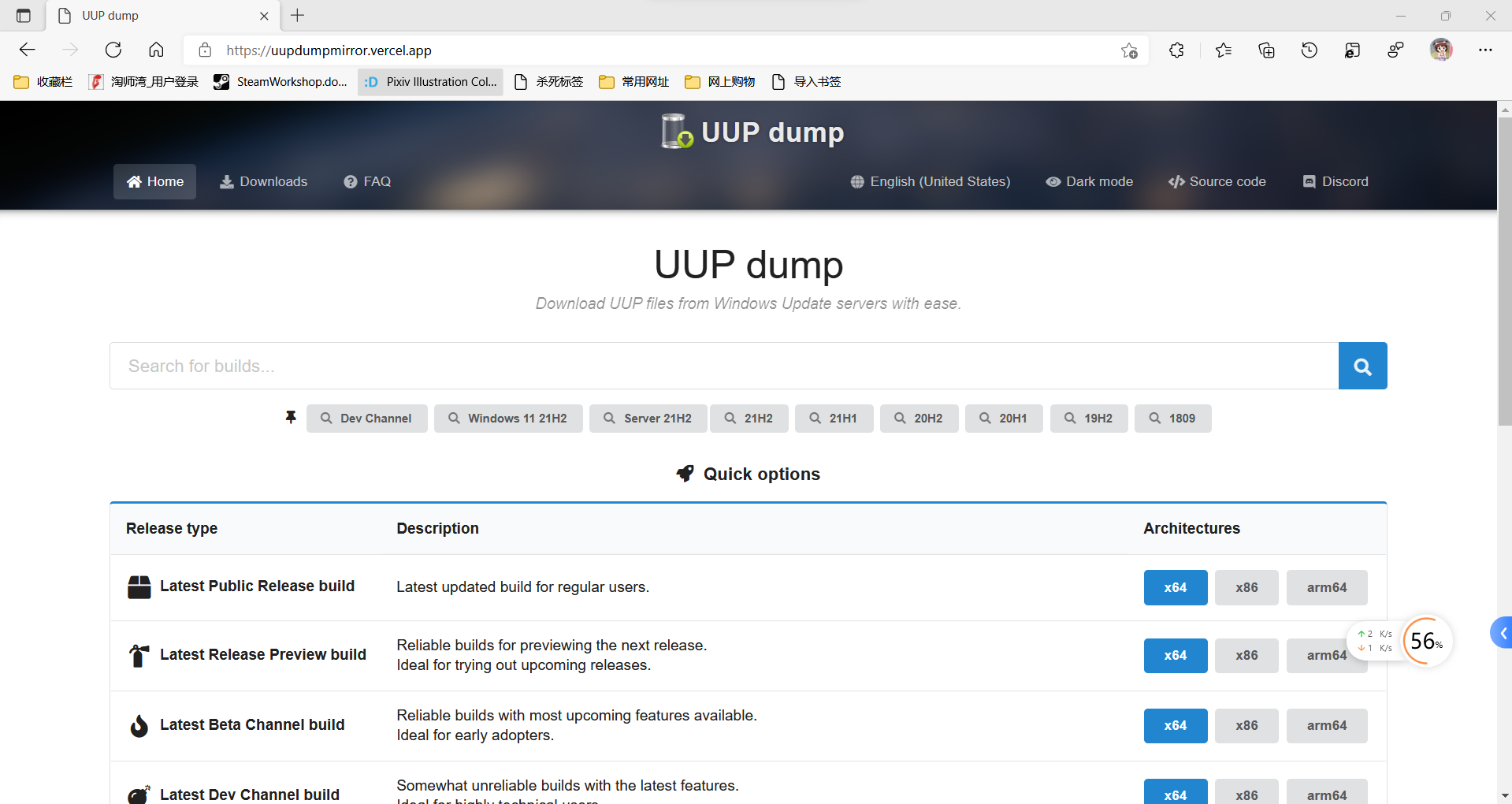The width and height of the screenshot is (1512, 804).
Task: Open the Pixiv Illustration Col... bookmark
Action: click(x=430, y=81)
